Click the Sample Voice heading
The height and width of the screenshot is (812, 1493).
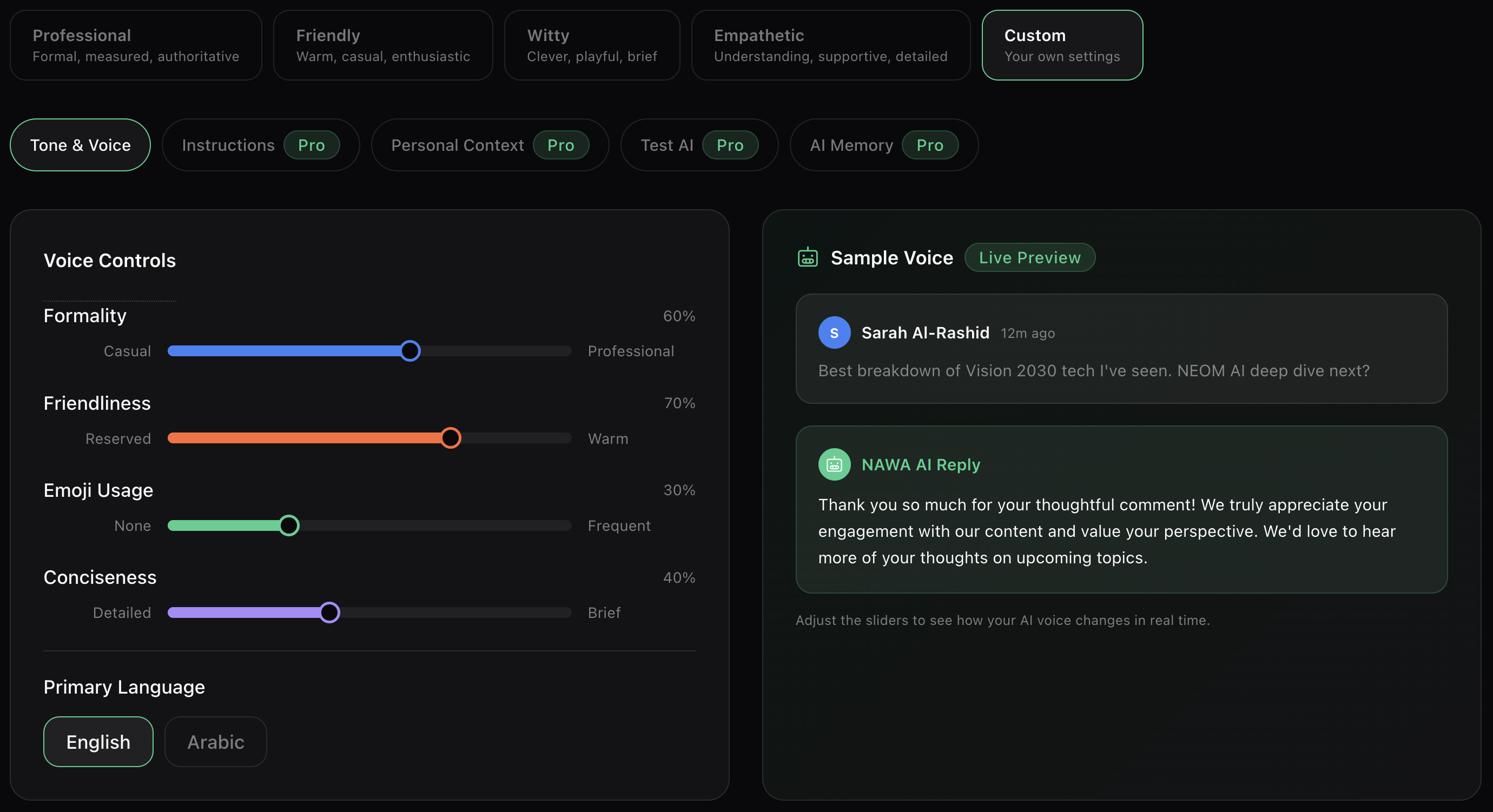coord(892,257)
